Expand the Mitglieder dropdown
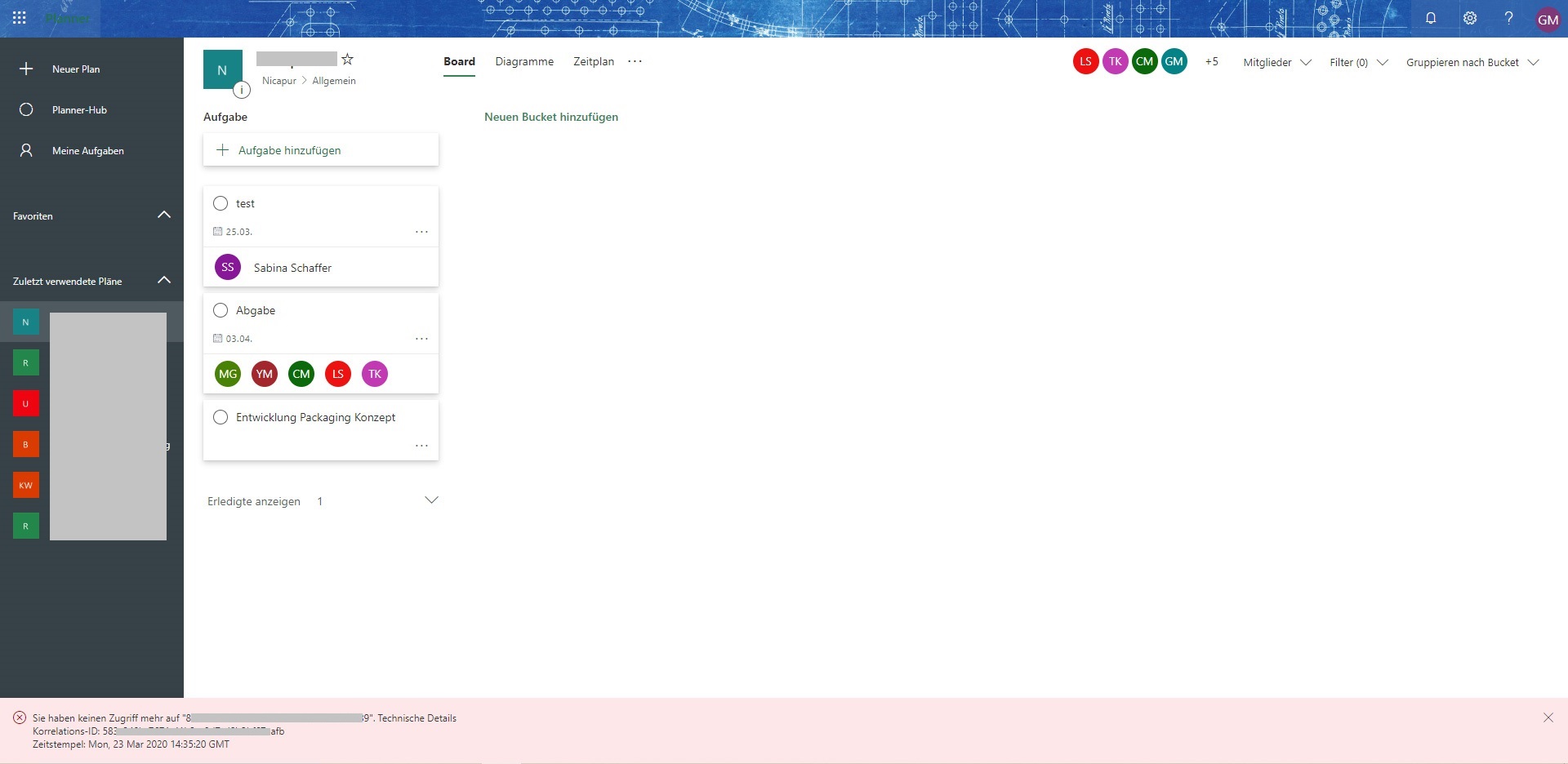 coord(1277,62)
